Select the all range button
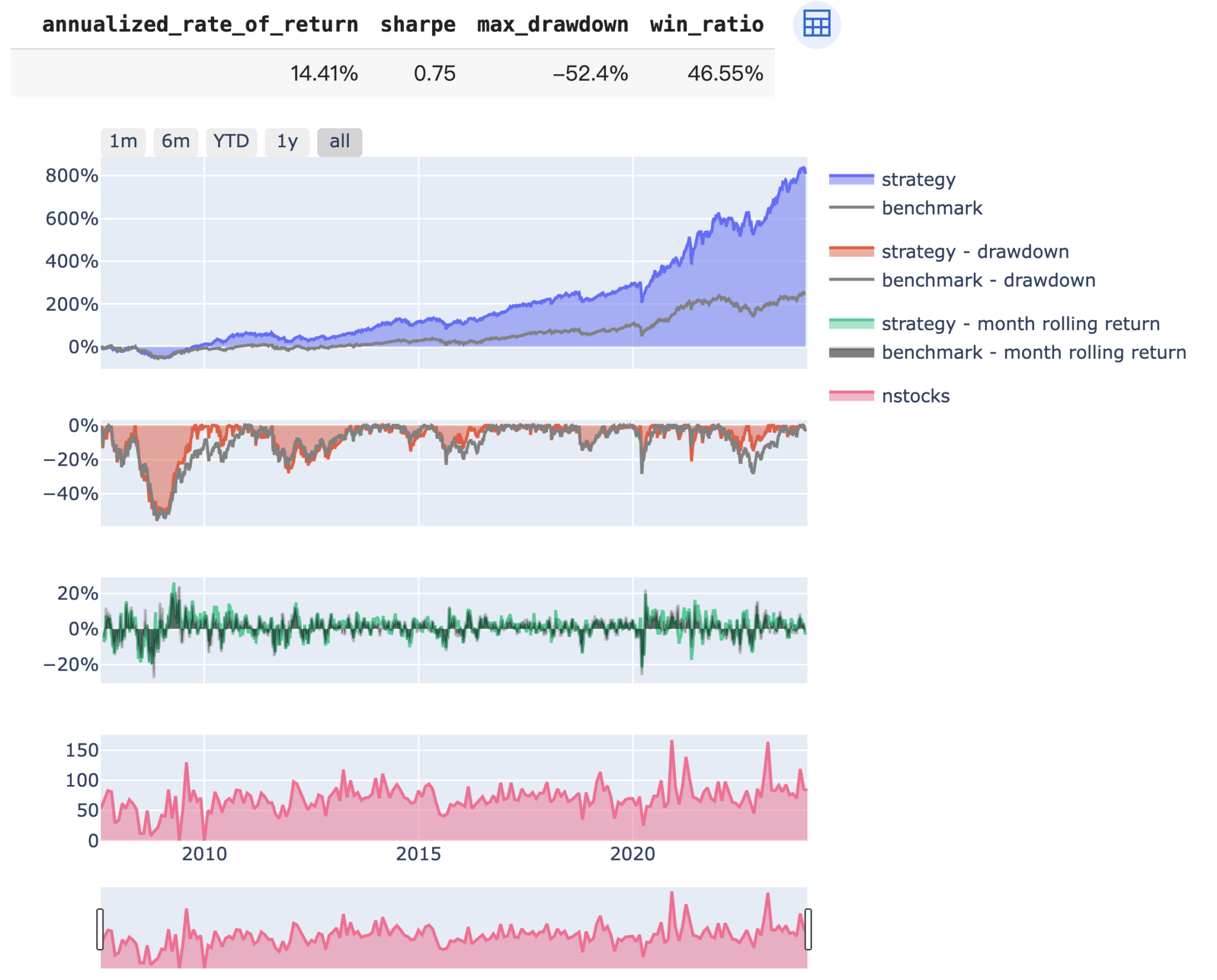This screenshot has height=980, width=1217. (x=339, y=141)
